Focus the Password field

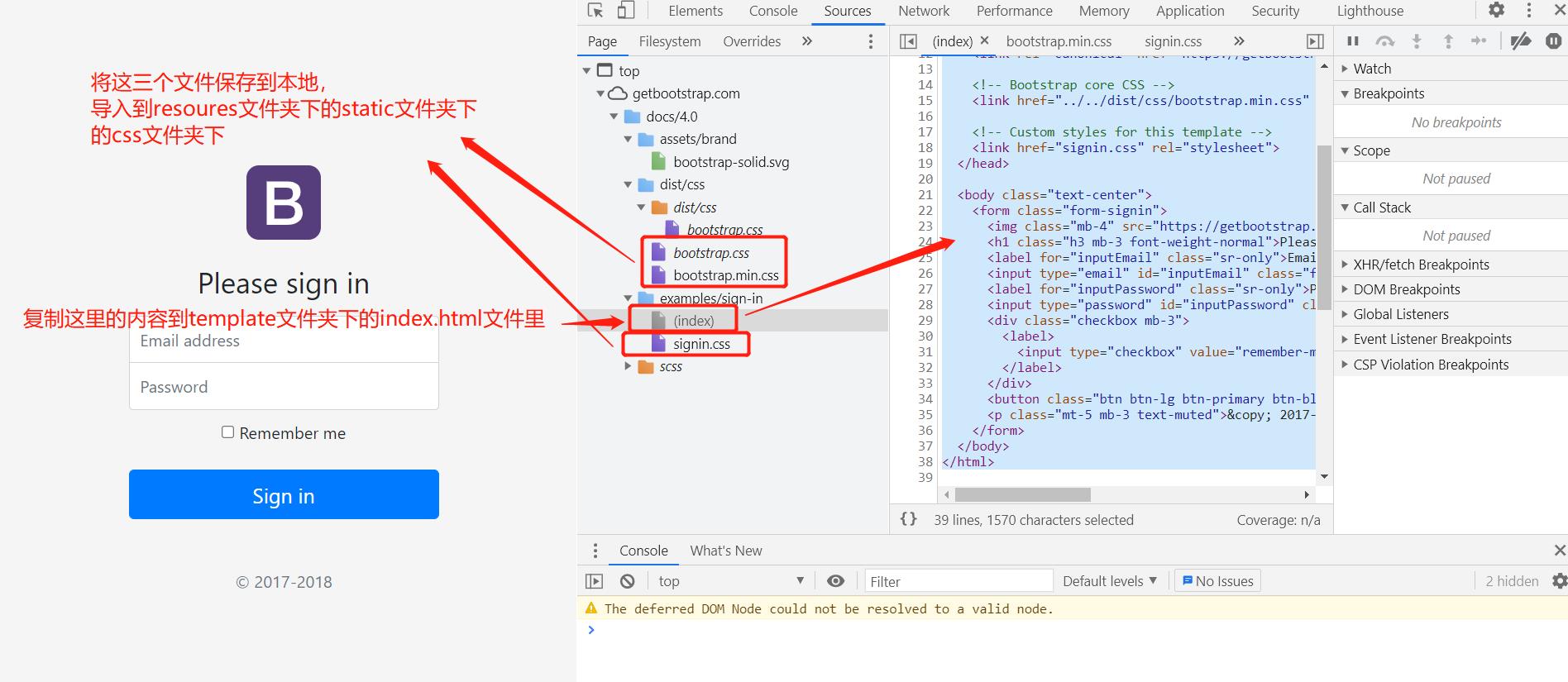point(284,386)
